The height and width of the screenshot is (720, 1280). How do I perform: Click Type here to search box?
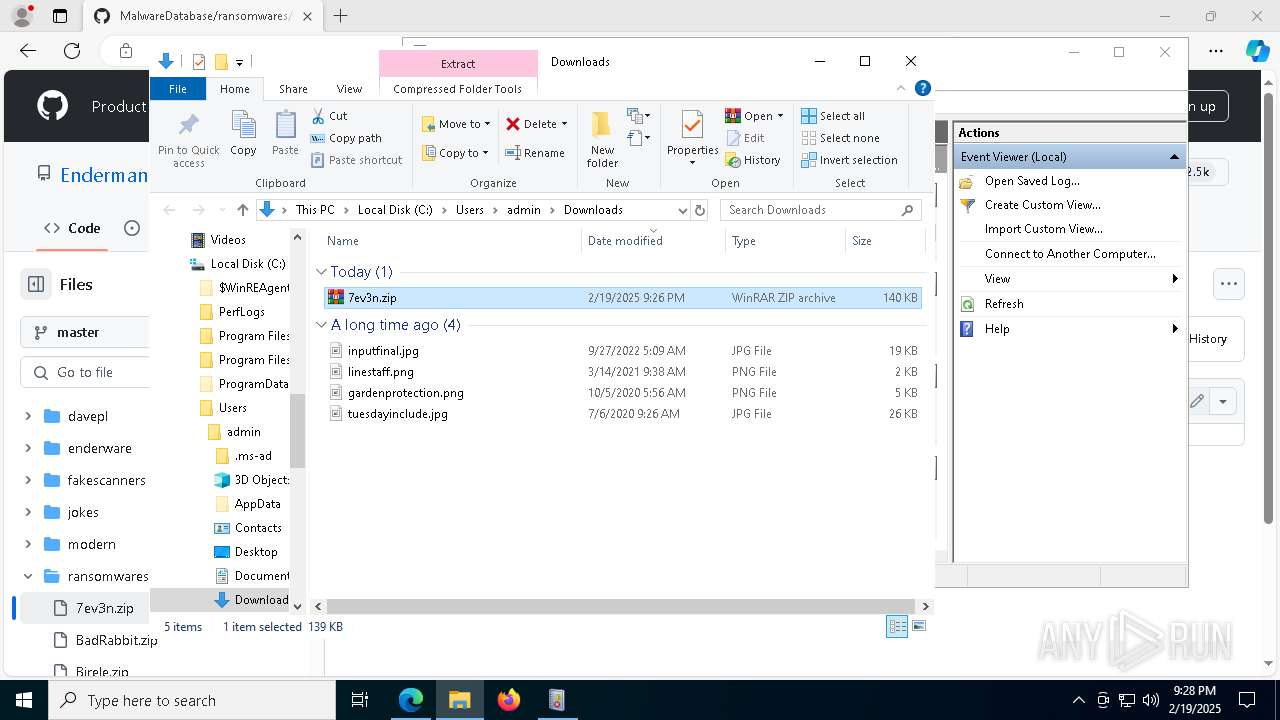point(192,700)
